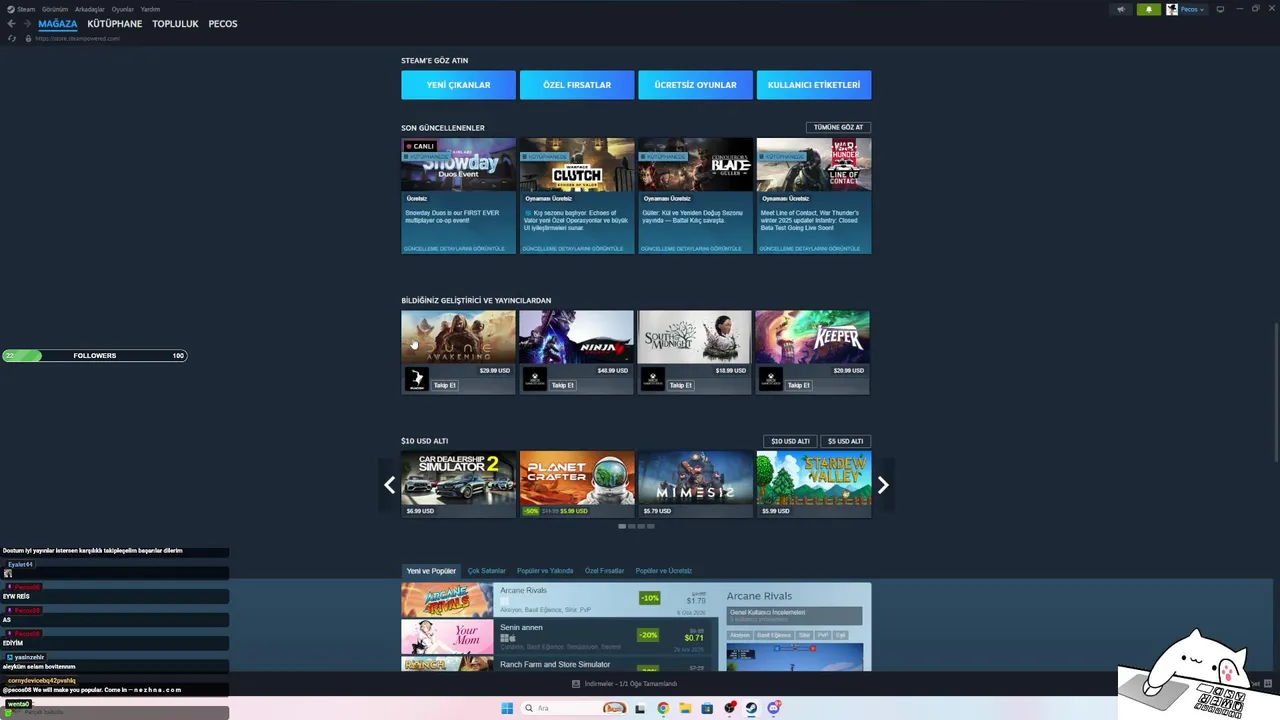The image size is (1280, 720).
Task: Open OBS Studio from the taskbar
Action: pyautogui.click(x=729, y=708)
